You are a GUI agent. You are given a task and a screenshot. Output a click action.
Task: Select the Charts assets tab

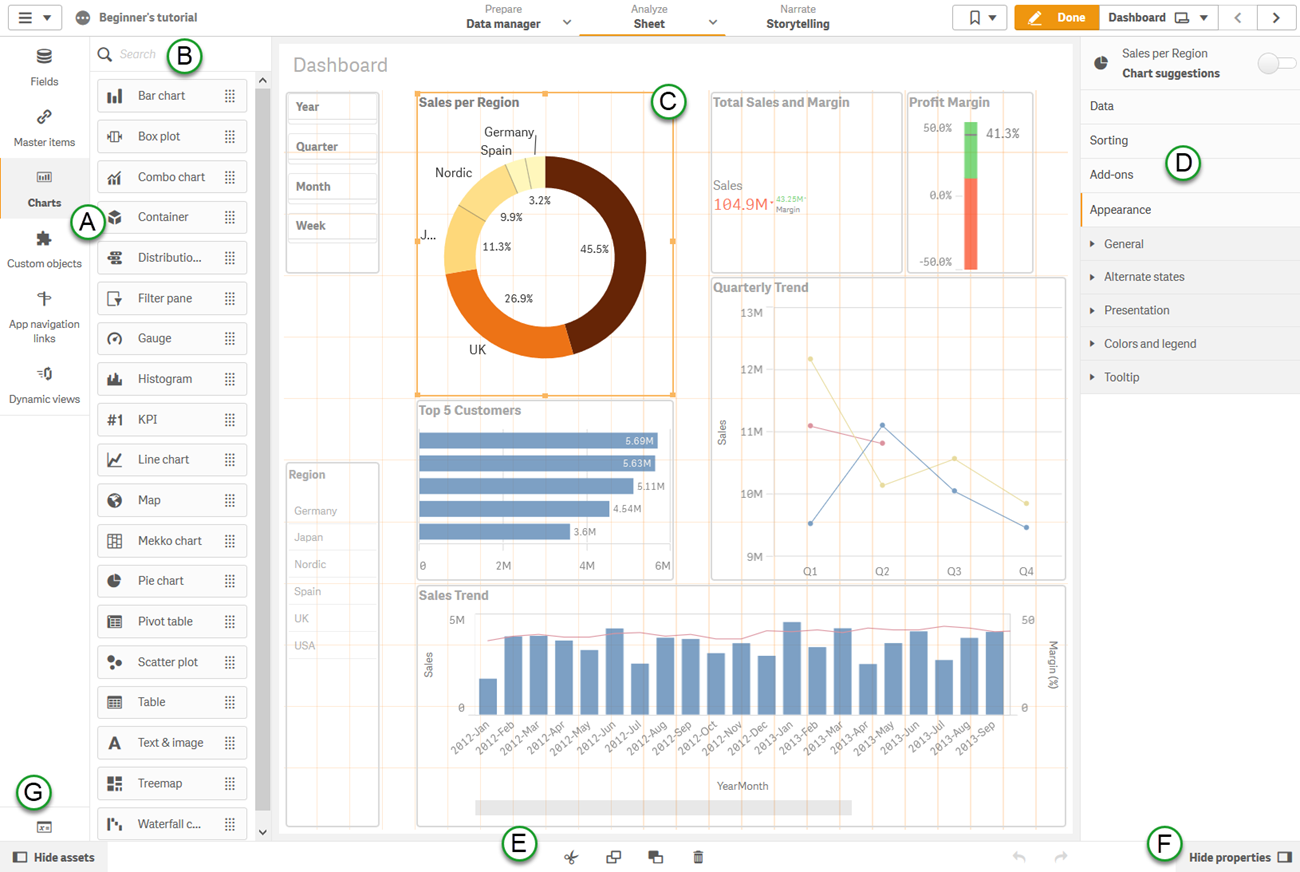(44, 188)
